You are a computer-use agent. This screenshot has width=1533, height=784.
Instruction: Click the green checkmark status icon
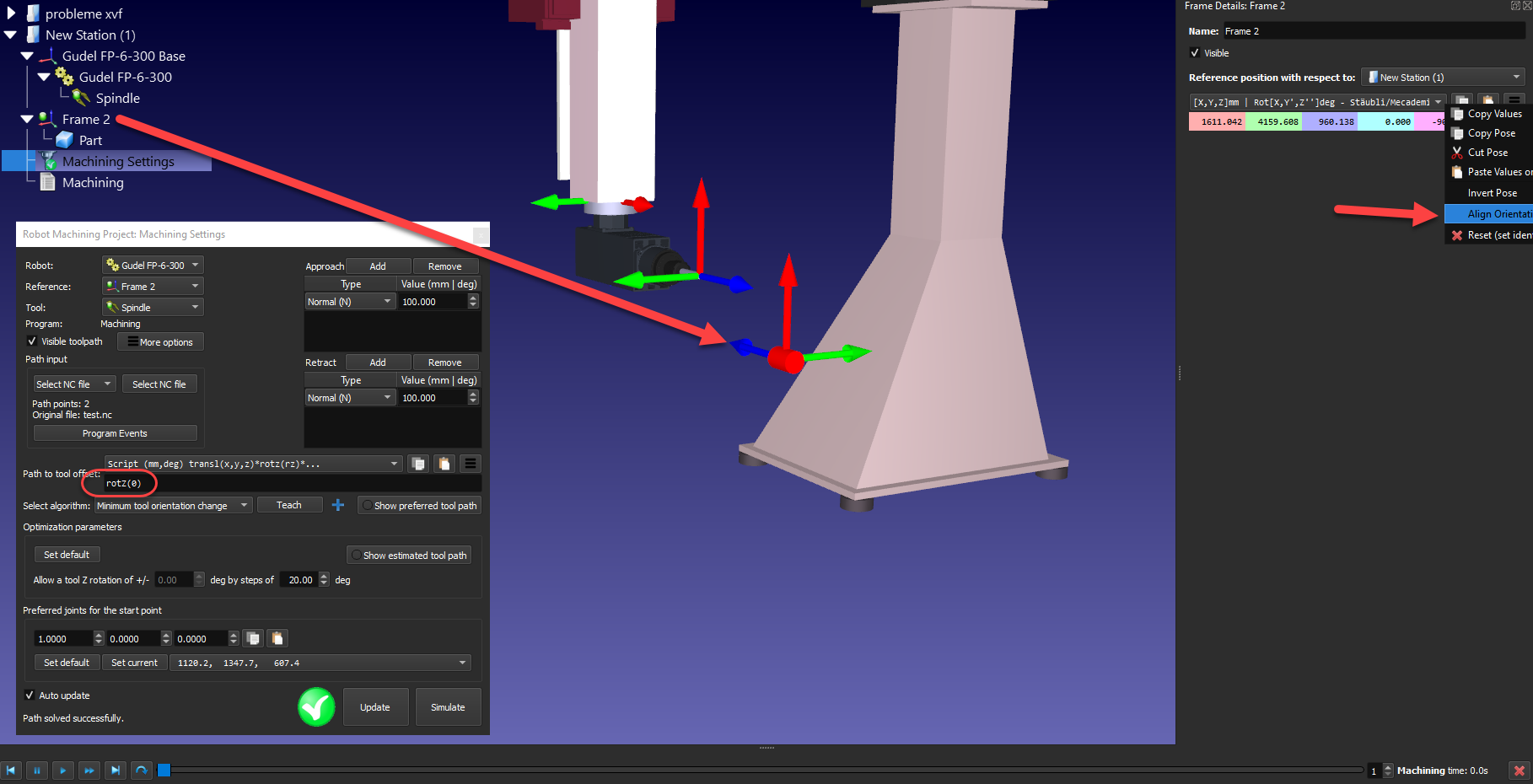tap(316, 707)
